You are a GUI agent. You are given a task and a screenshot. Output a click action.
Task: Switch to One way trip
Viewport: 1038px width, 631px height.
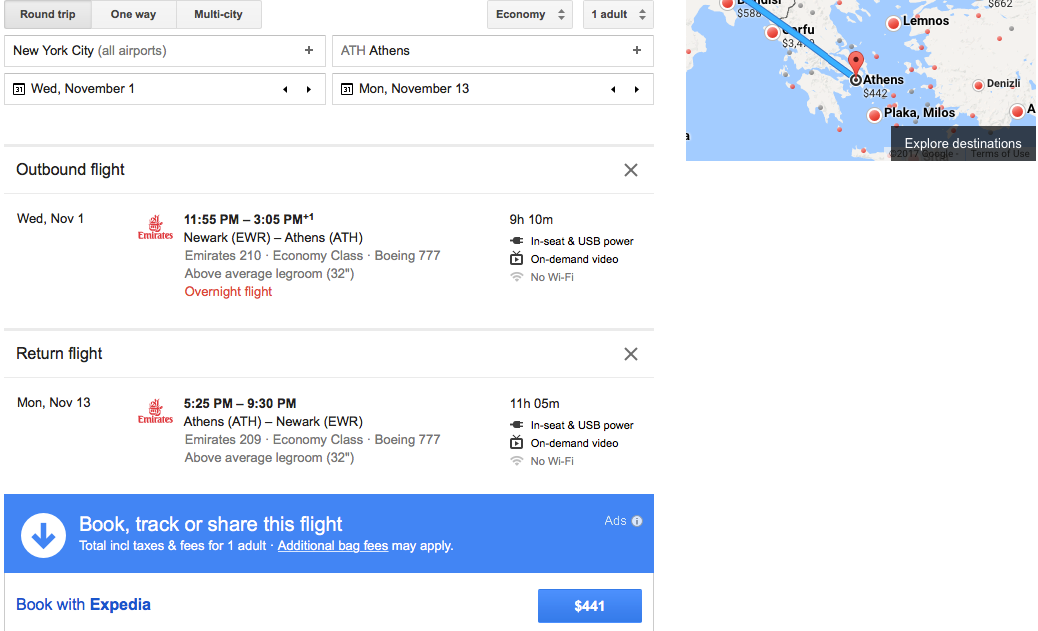134,15
